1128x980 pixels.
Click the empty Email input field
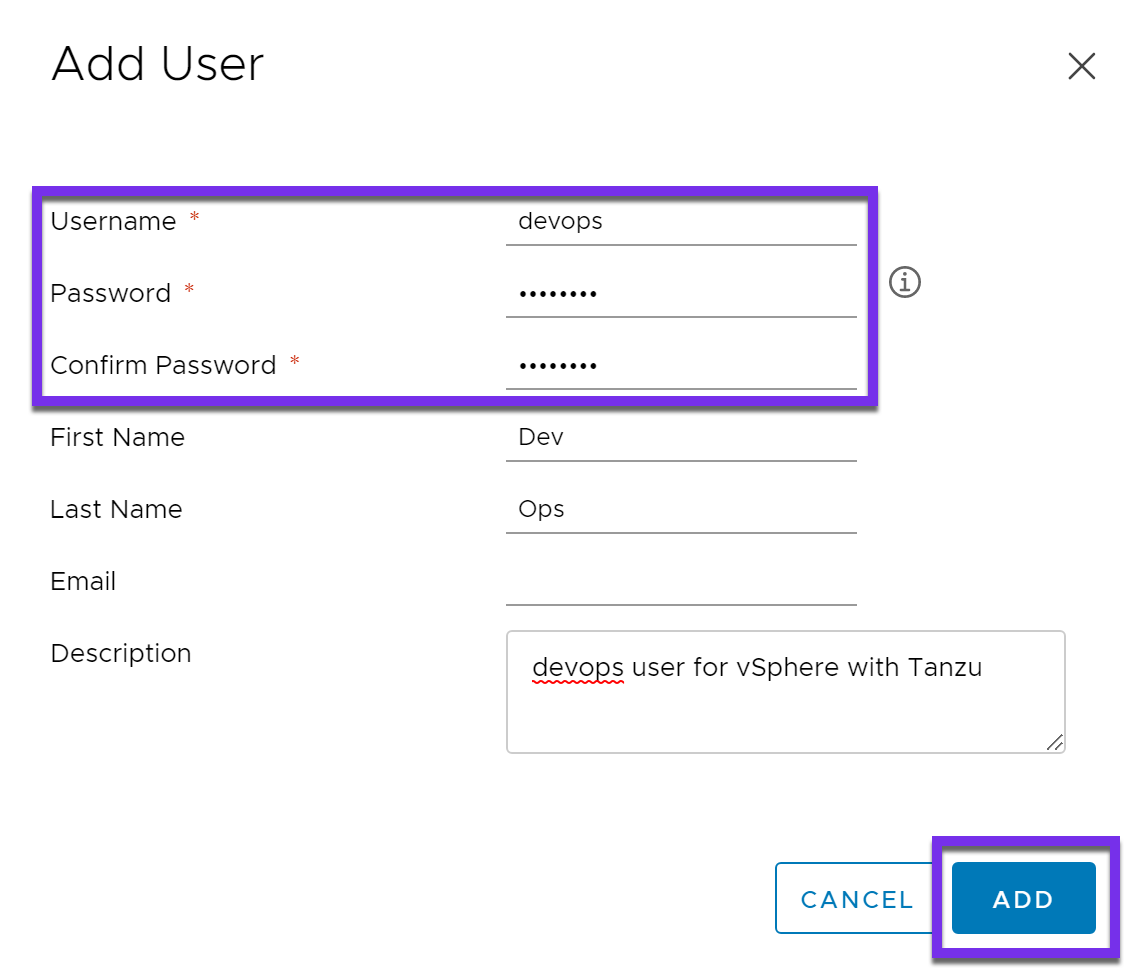(x=681, y=581)
